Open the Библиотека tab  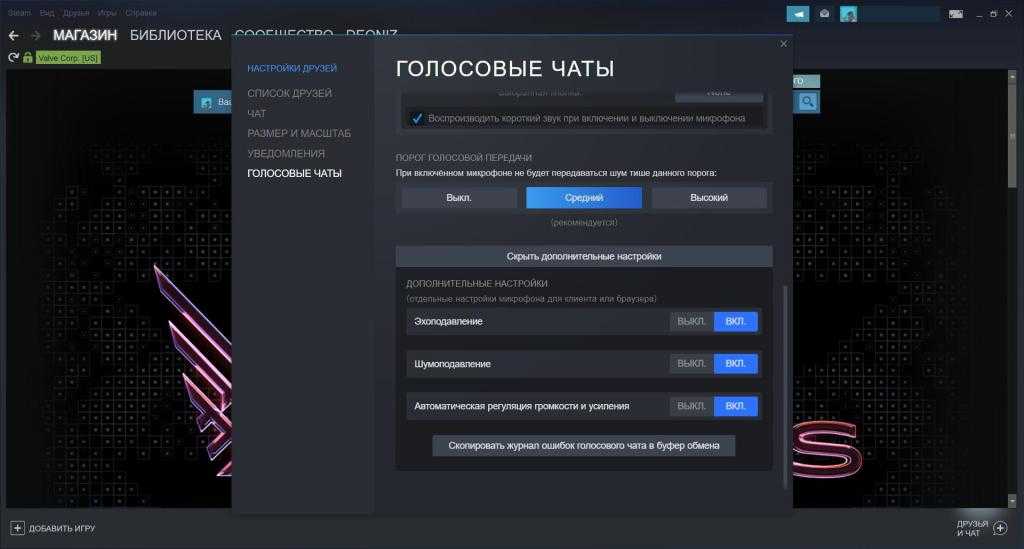175,35
